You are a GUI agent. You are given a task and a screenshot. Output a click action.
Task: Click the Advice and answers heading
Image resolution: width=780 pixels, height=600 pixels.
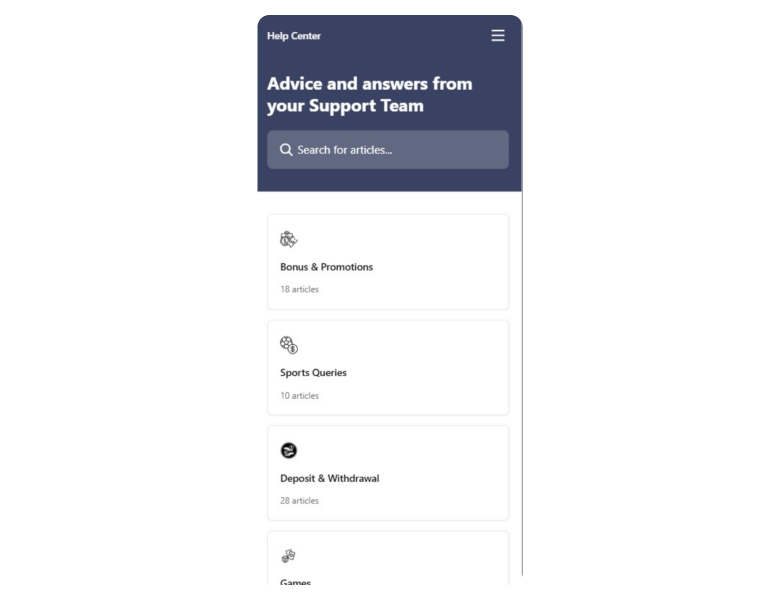[x=370, y=95]
